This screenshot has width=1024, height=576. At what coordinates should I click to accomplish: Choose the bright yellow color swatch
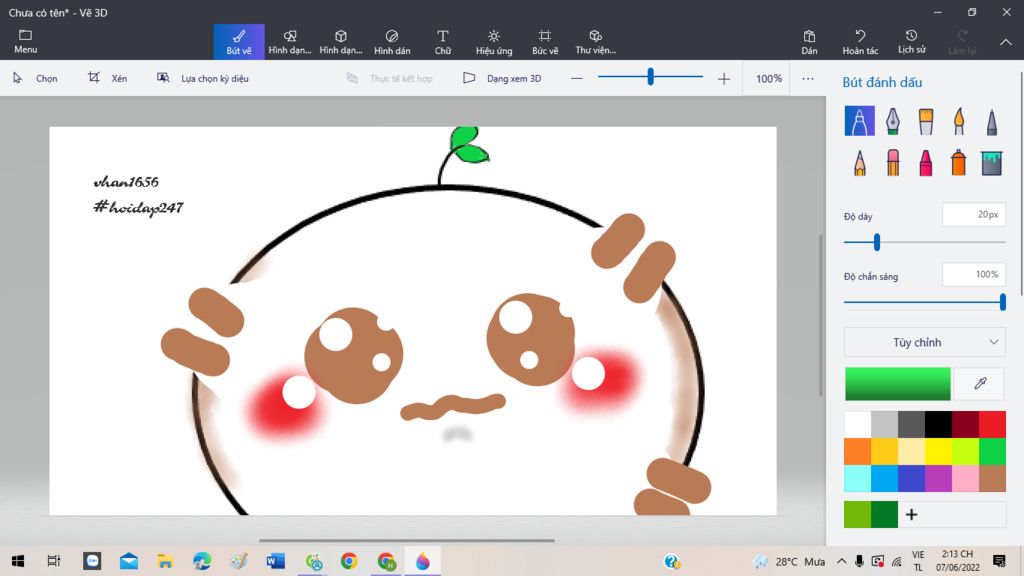(x=938, y=451)
